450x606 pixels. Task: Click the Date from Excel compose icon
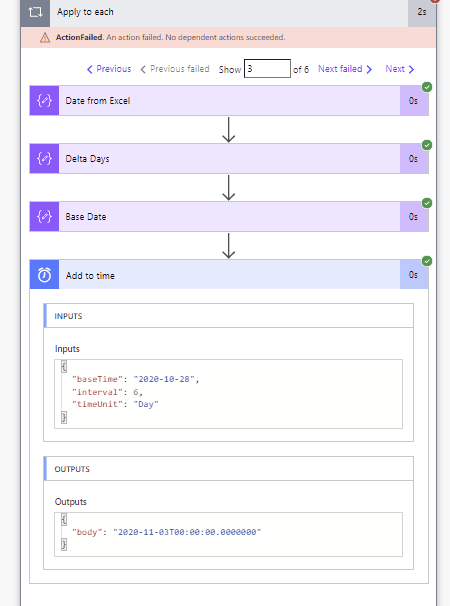(44, 100)
